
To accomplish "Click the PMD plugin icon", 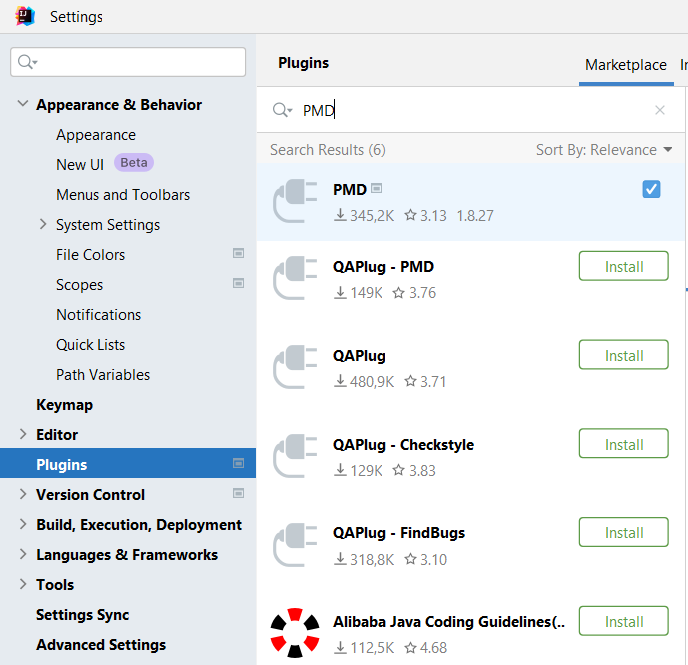I will [x=295, y=201].
